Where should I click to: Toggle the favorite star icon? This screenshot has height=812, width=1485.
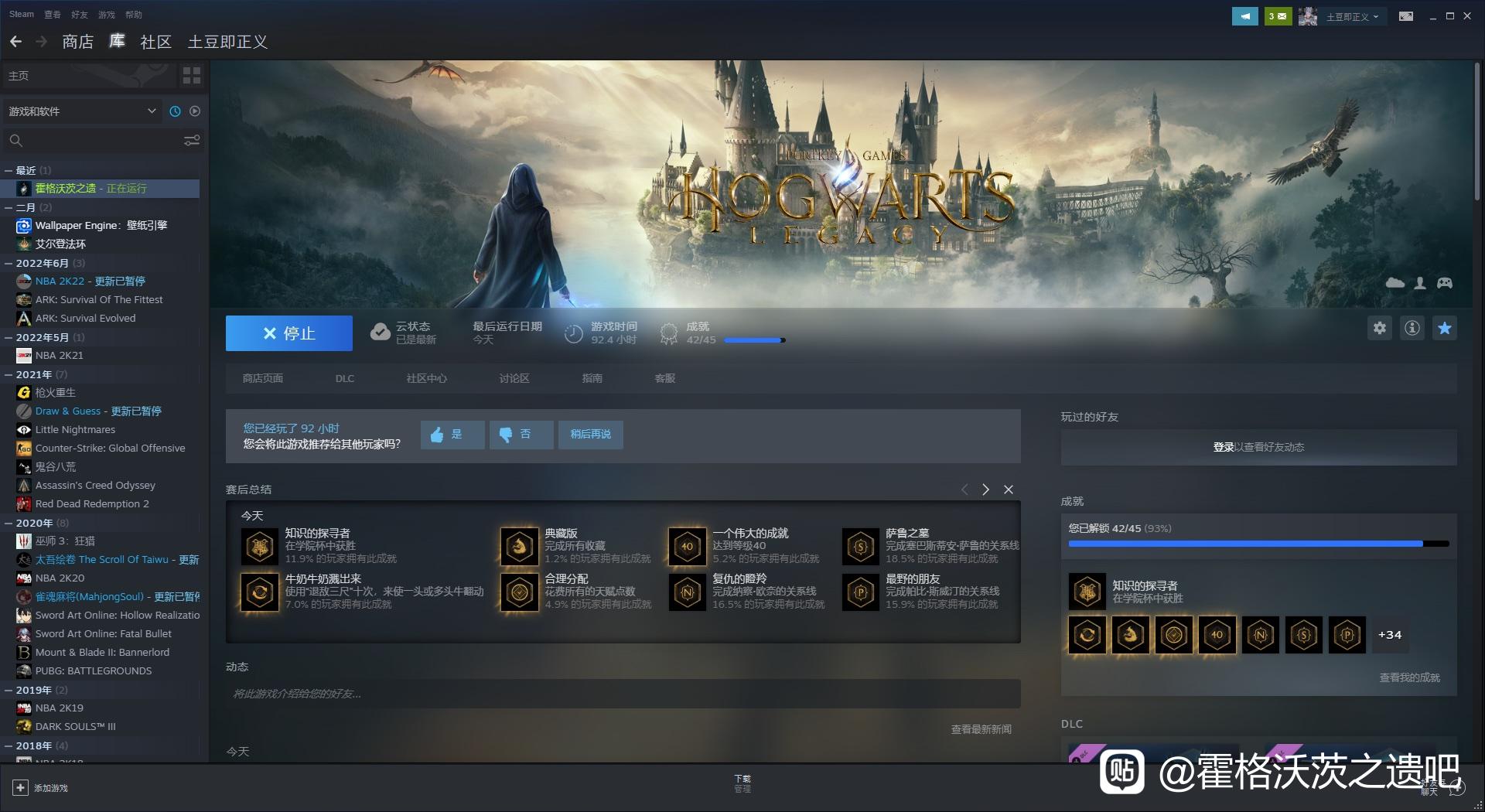pyautogui.click(x=1444, y=328)
